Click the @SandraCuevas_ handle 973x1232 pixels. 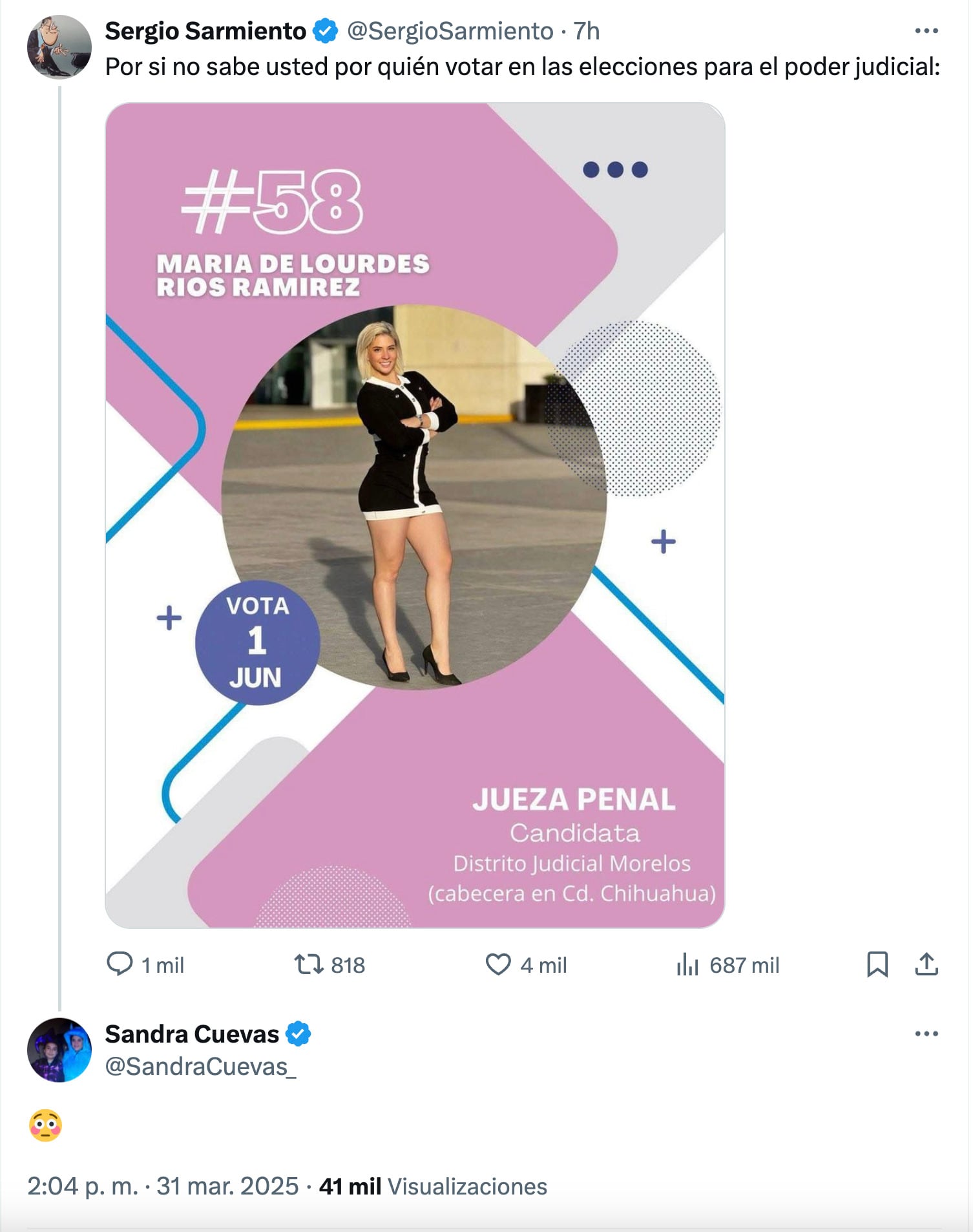pos(200,1067)
